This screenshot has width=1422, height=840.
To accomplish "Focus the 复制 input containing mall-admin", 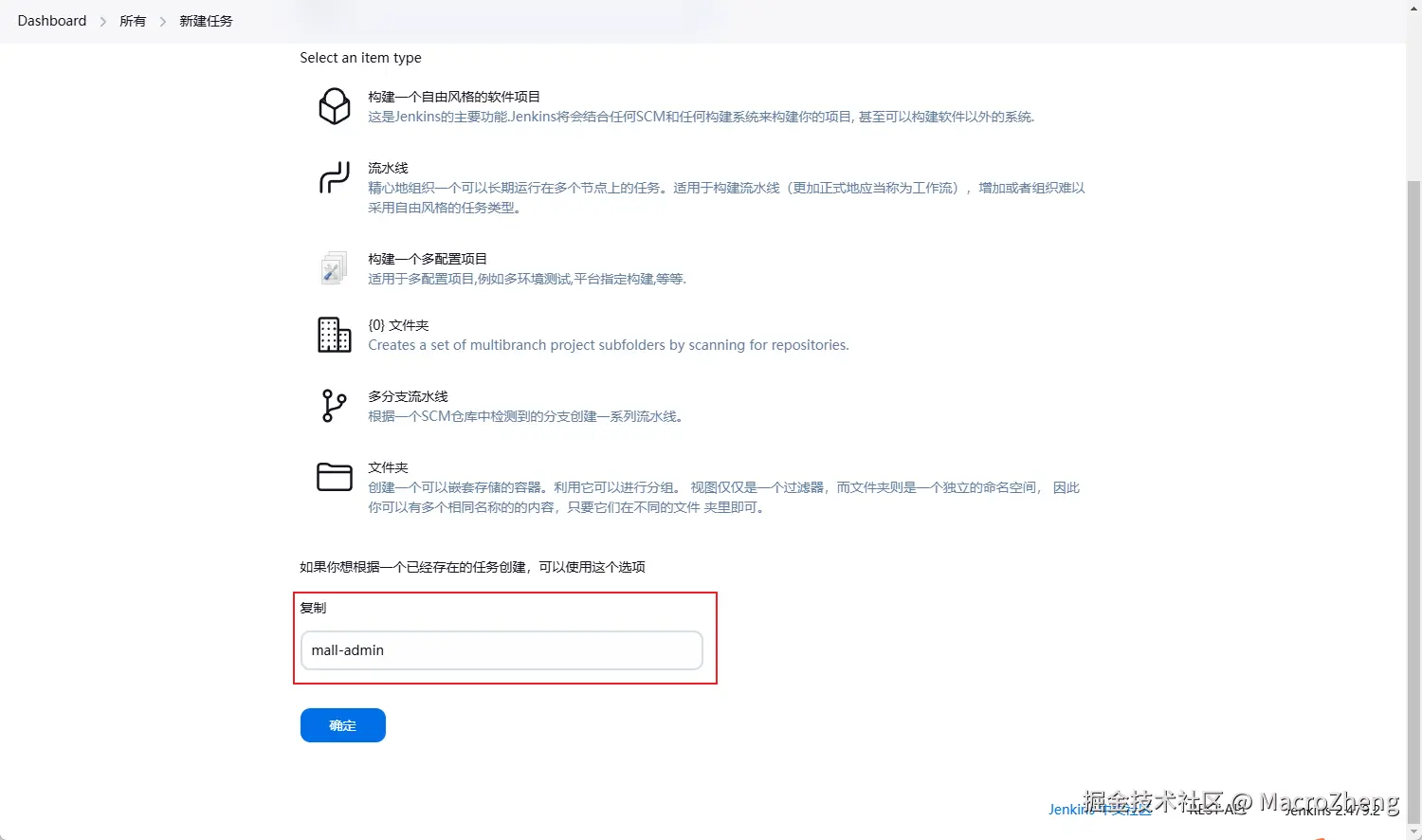I will point(501,650).
